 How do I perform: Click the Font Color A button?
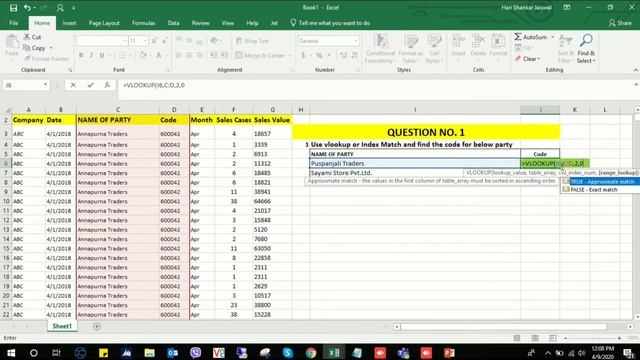click(159, 55)
